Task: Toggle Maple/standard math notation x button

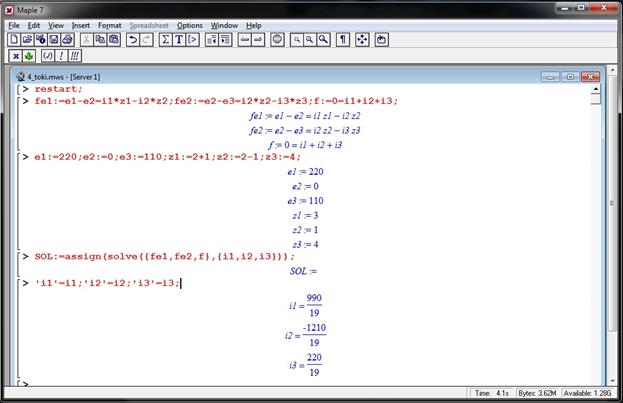Action: click(x=15, y=56)
